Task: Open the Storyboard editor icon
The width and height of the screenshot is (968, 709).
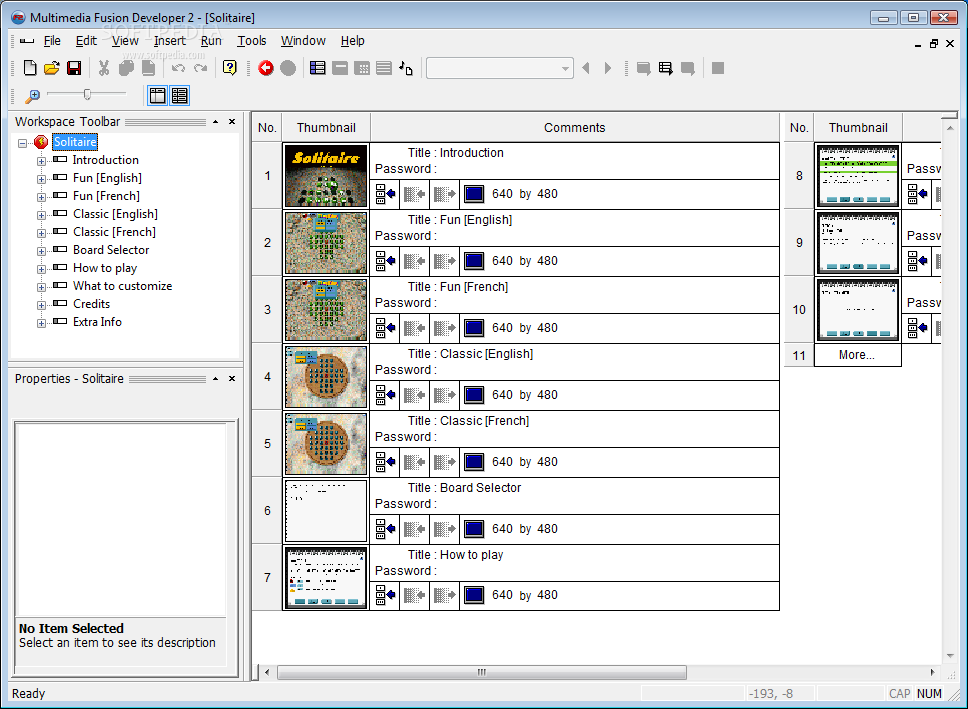Action: 317,68
